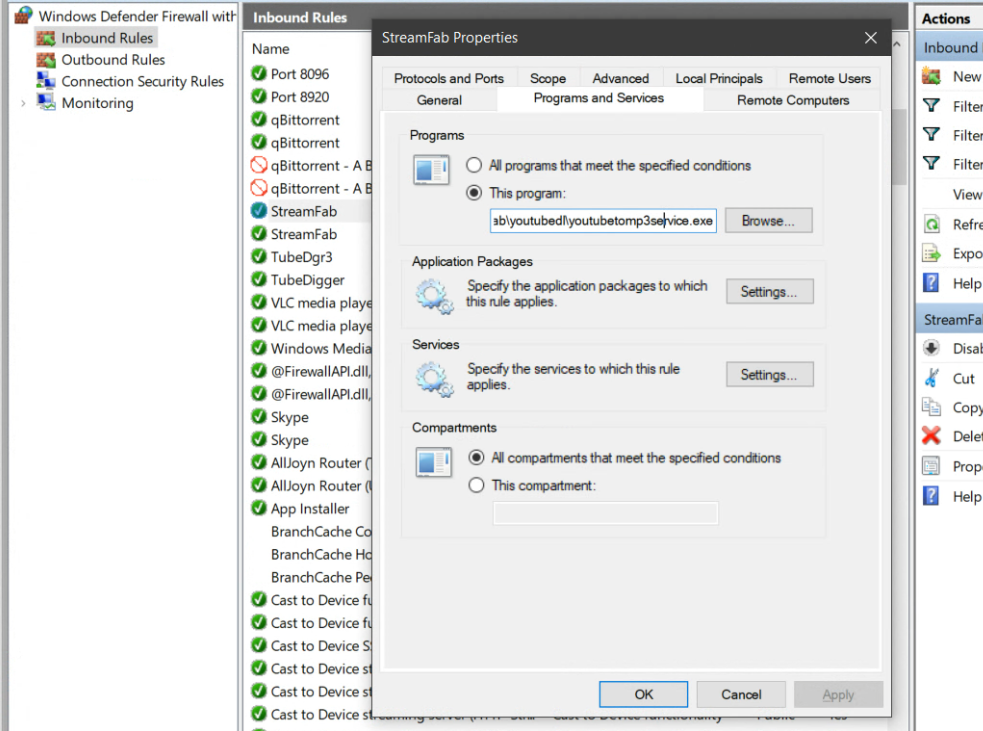This screenshot has height=731, width=983.
Task: Open Services Settings button
Action: point(770,375)
